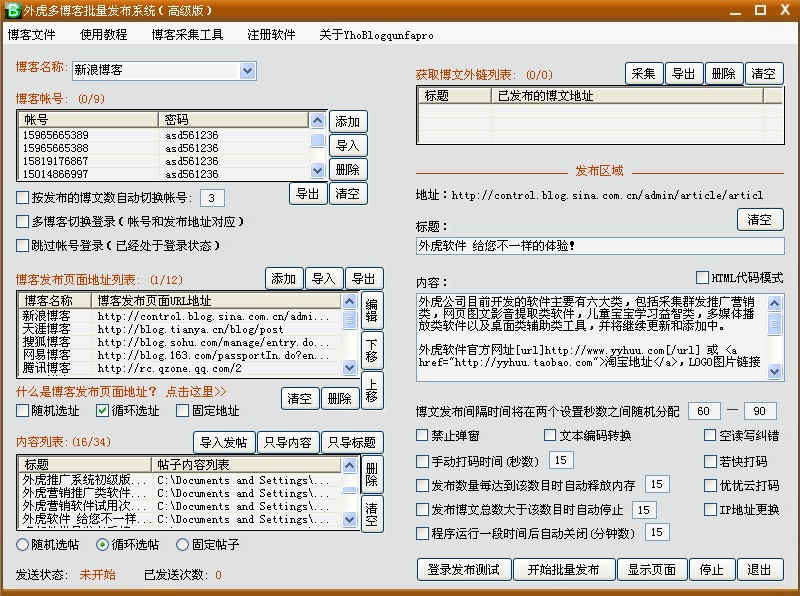The width and height of the screenshot is (800, 596).
Task: Expand the 博客名称 dropdown list
Action: [x=247, y=71]
